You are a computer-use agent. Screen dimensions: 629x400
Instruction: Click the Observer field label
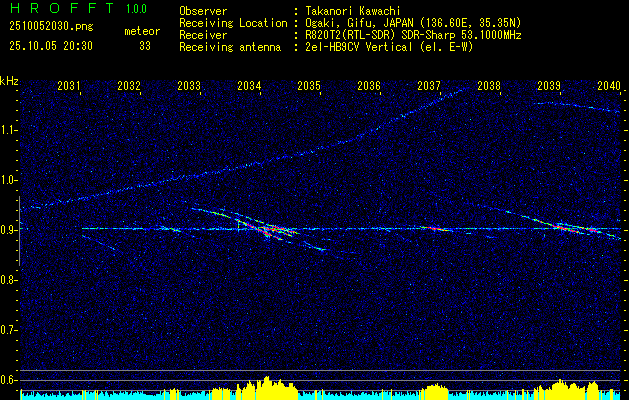tap(203, 11)
